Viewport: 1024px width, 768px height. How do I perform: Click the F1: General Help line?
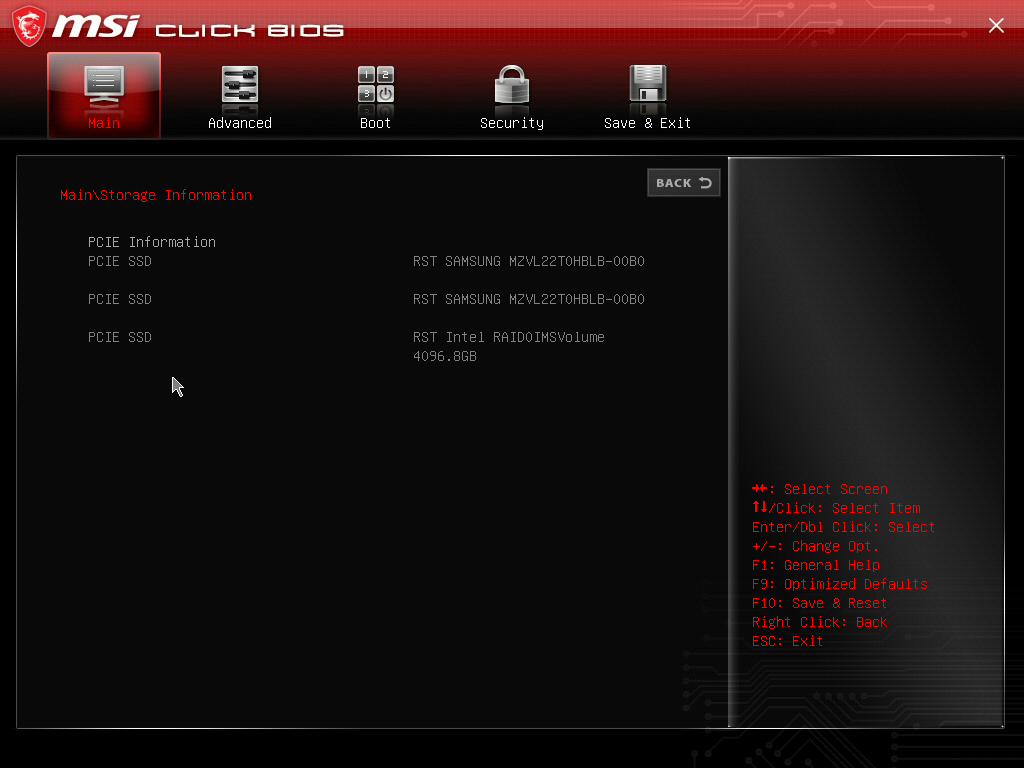click(x=816, y=565)
